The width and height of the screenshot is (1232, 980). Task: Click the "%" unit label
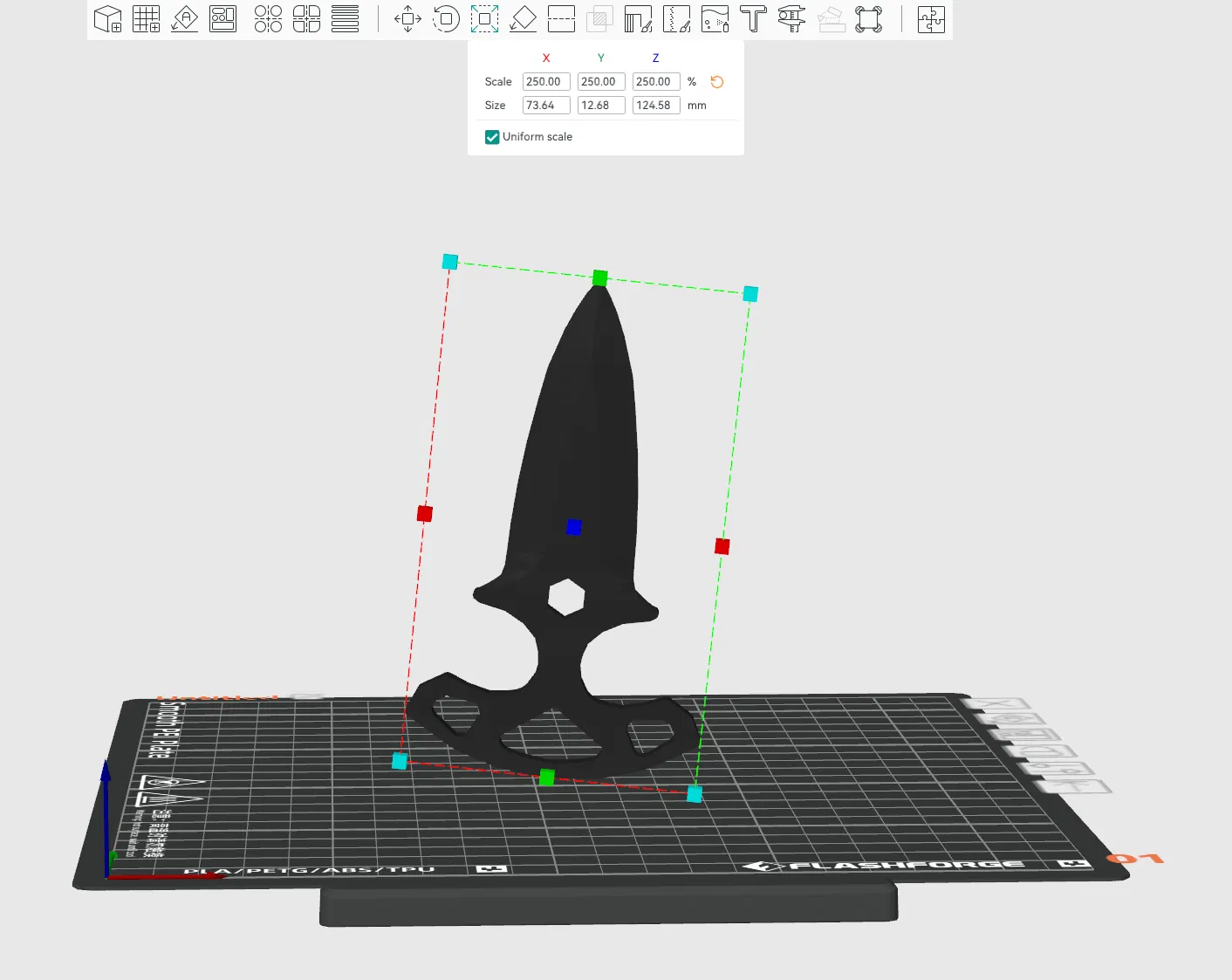pyautogui.click(x=692, y=82)
